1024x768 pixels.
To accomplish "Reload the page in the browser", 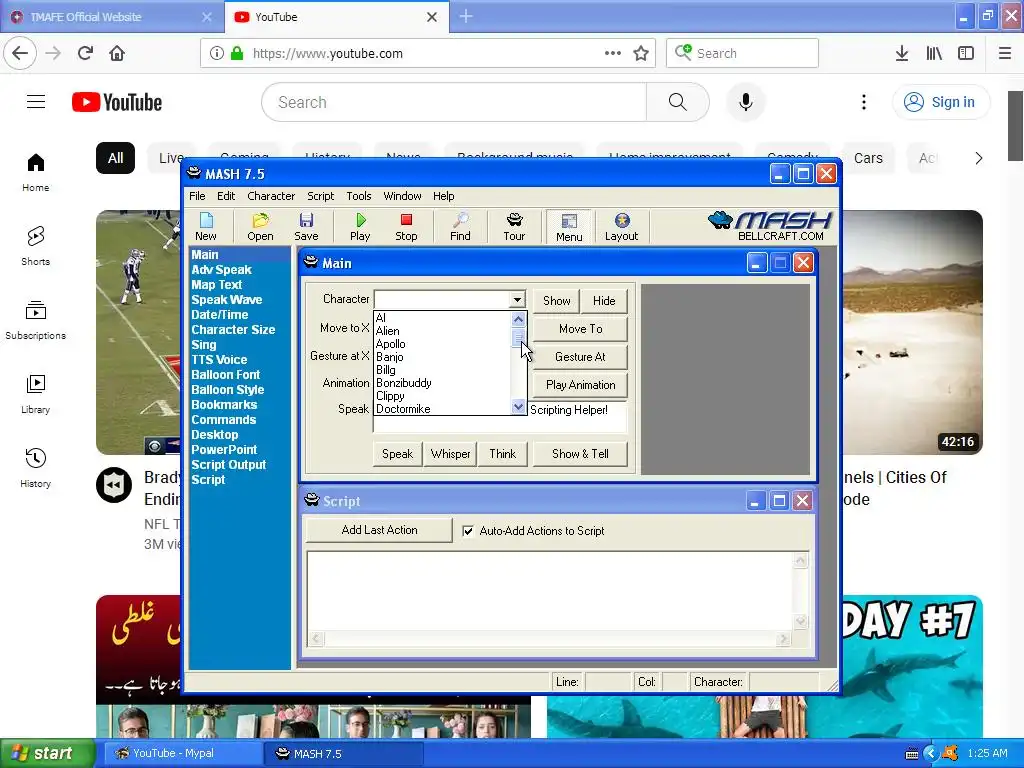I will coord(86,53).
